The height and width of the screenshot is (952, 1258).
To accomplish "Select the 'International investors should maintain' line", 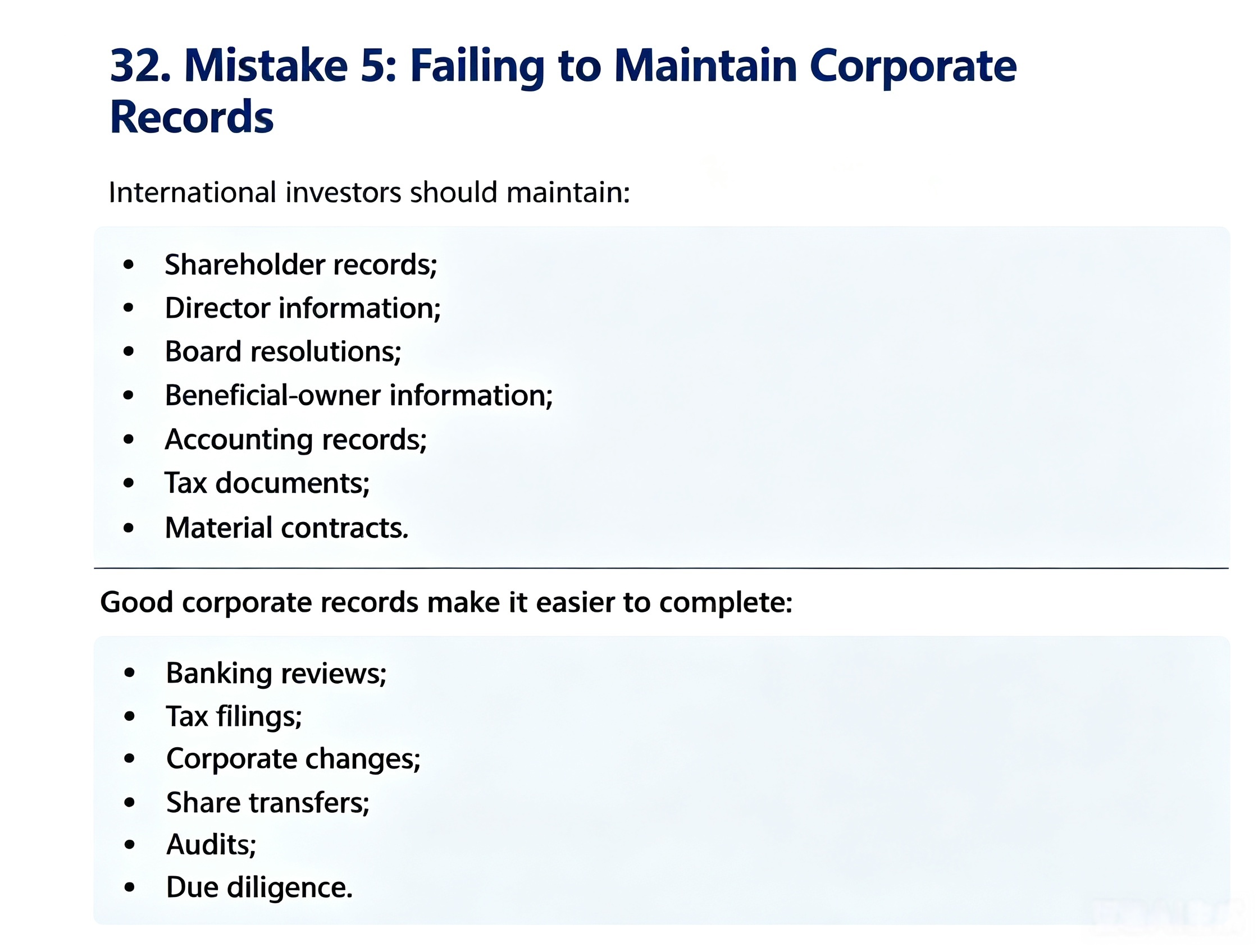I will click(369, 192).
